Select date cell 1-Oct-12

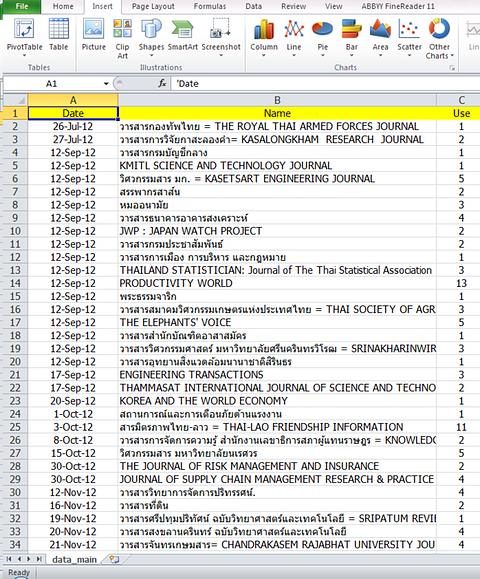73,414
